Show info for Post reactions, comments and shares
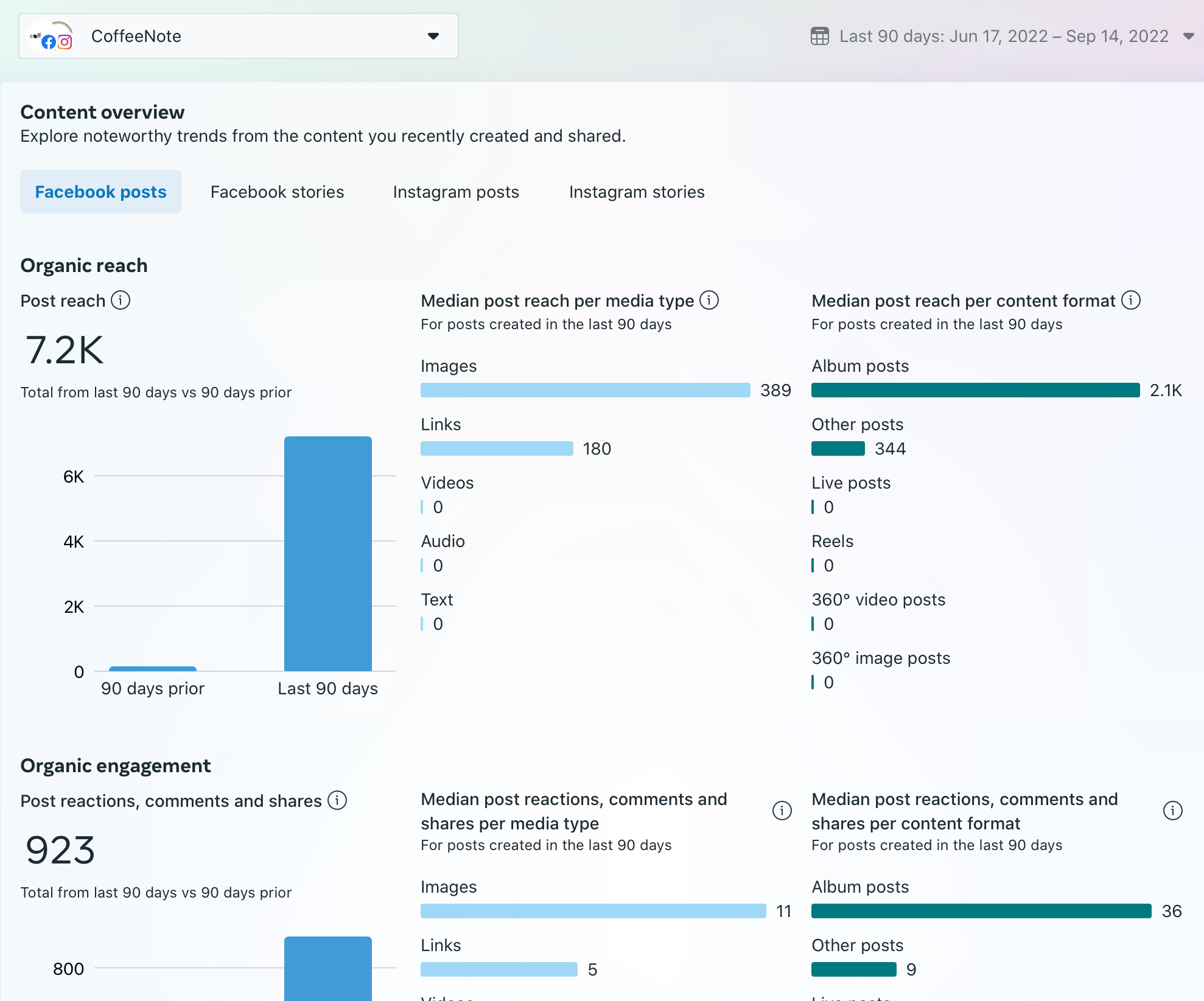 [x=337, y=800]
